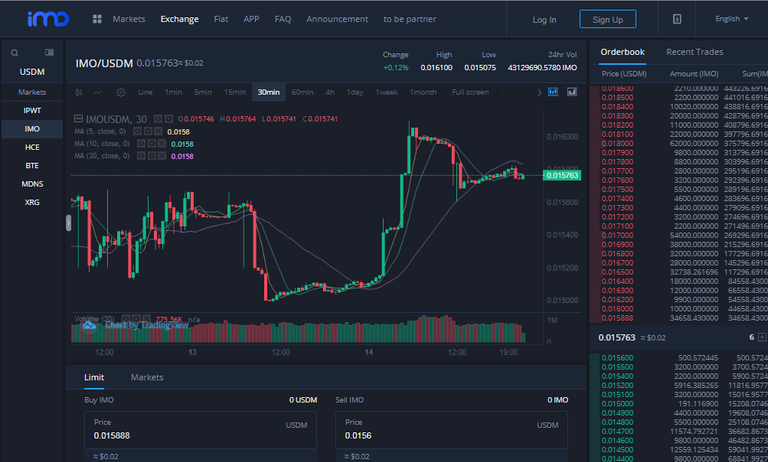Switch to the Orderbook tab
The image size is (768, 462).
(x=623, y=52)
